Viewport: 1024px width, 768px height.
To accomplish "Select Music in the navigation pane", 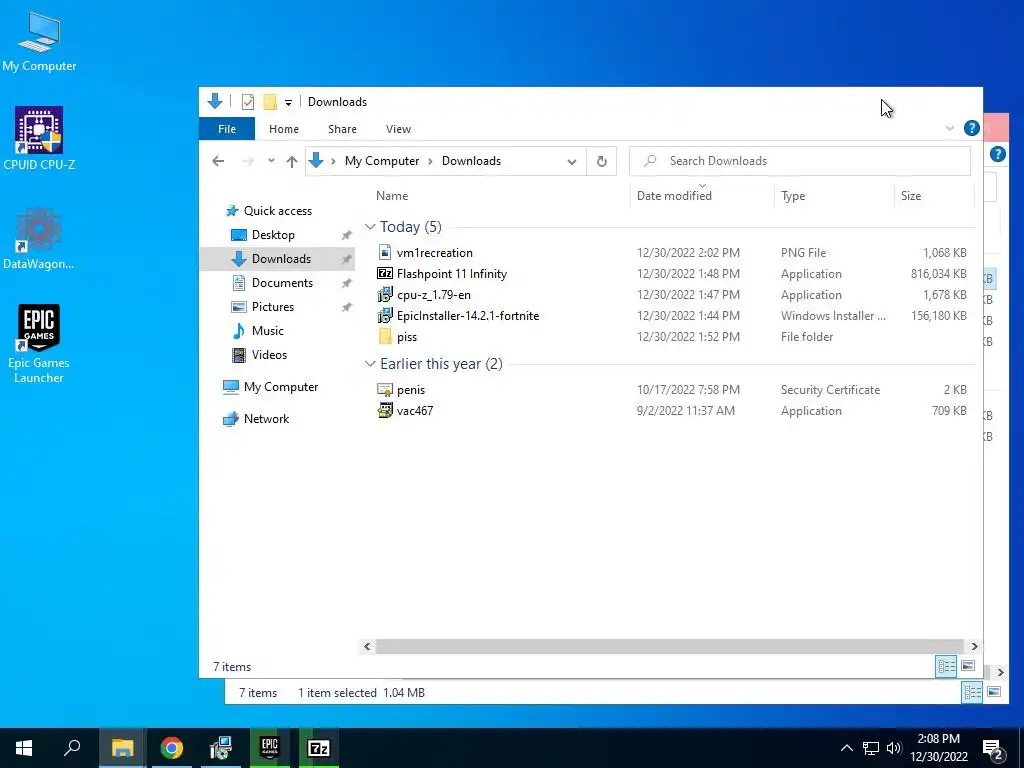I will point(268,330).
